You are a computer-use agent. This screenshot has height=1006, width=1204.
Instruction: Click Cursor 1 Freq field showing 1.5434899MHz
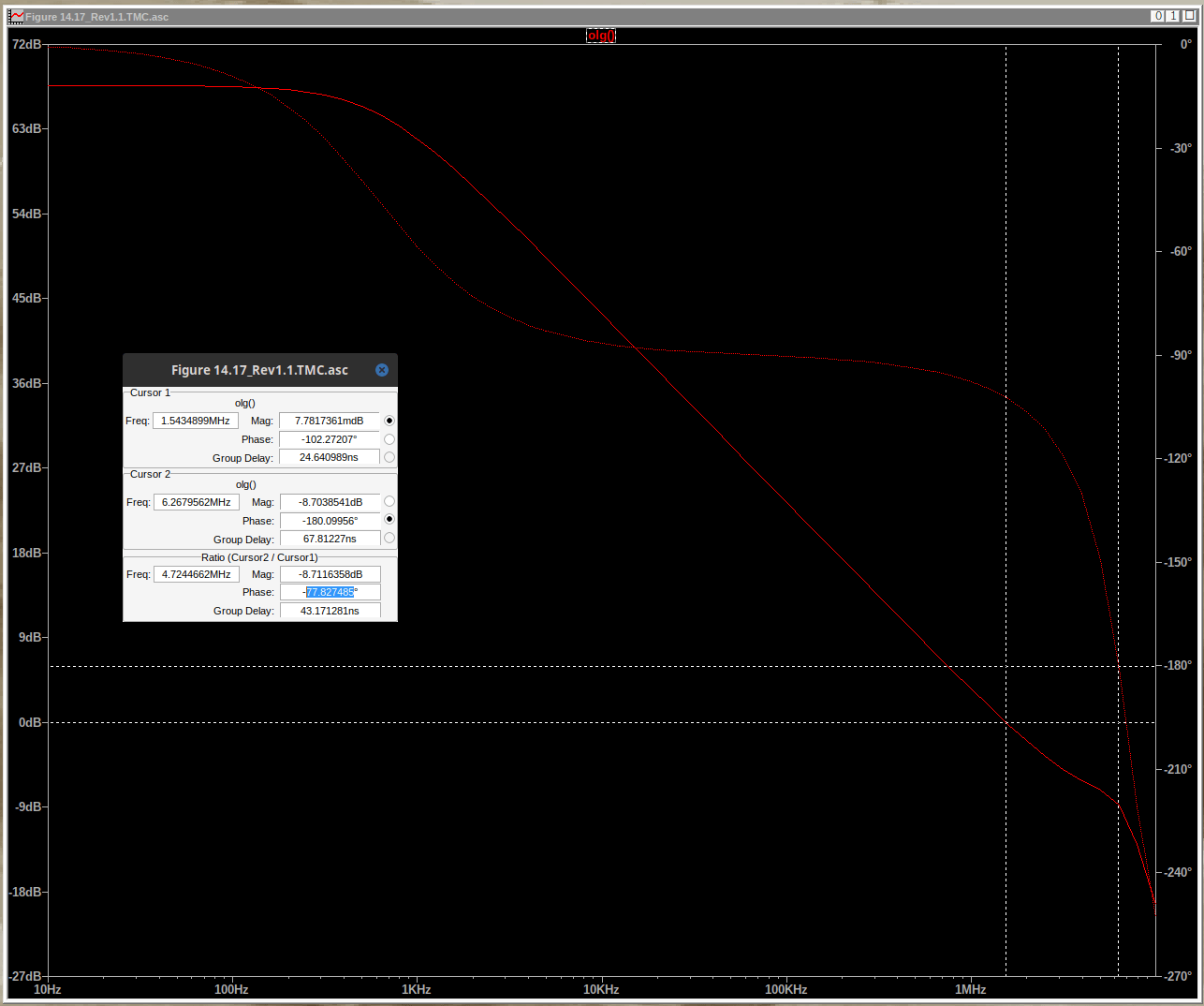point(196,421)
